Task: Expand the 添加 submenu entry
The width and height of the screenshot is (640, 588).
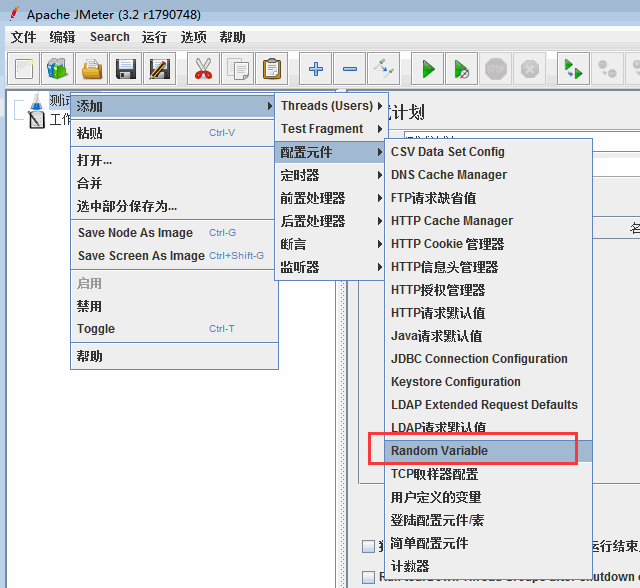Action: [173, 107]
